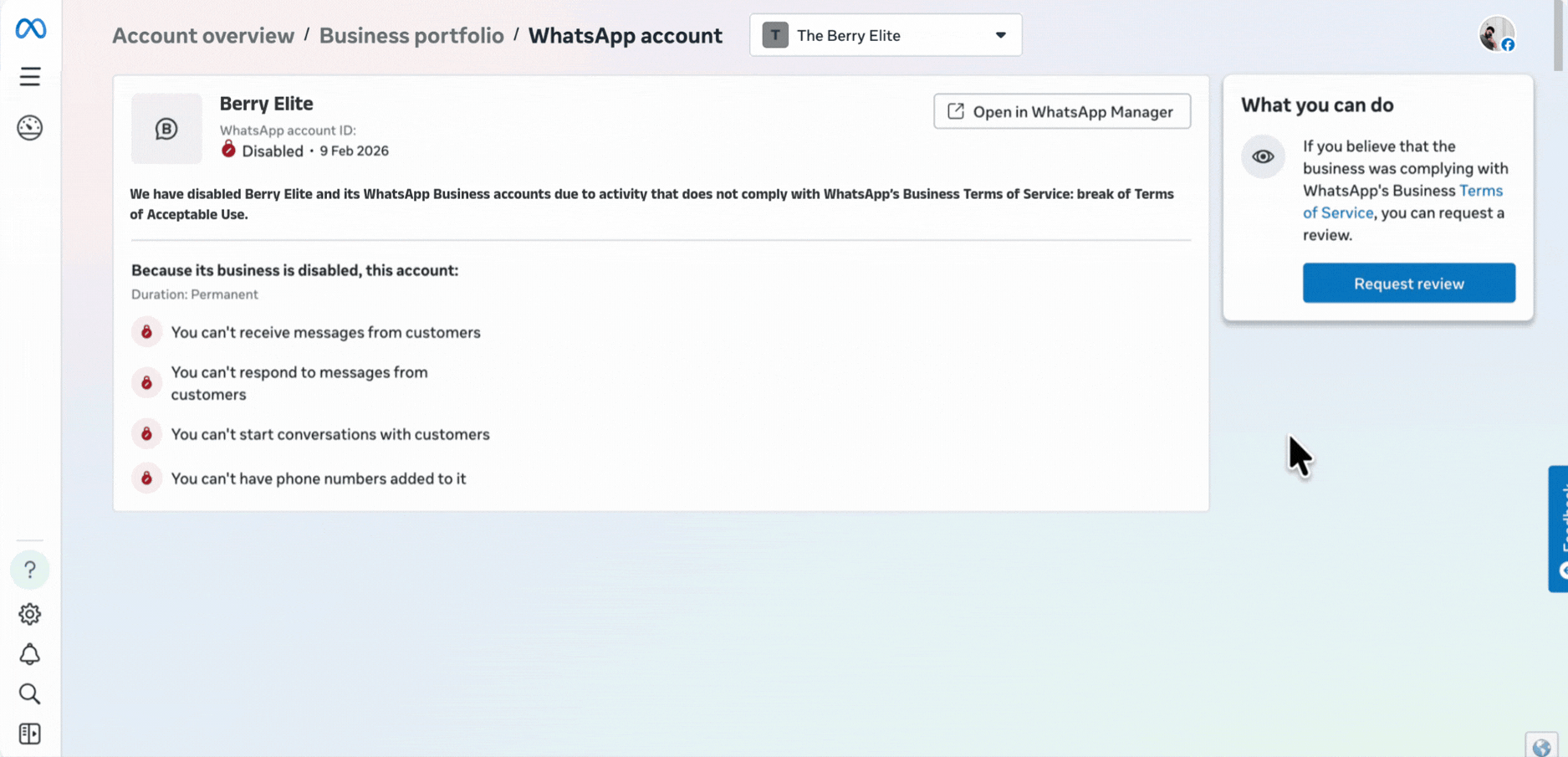The height and width of the screenshot is (757, 1568).
Task: Open the Feedback side tab
Action: coord(1558,529)
